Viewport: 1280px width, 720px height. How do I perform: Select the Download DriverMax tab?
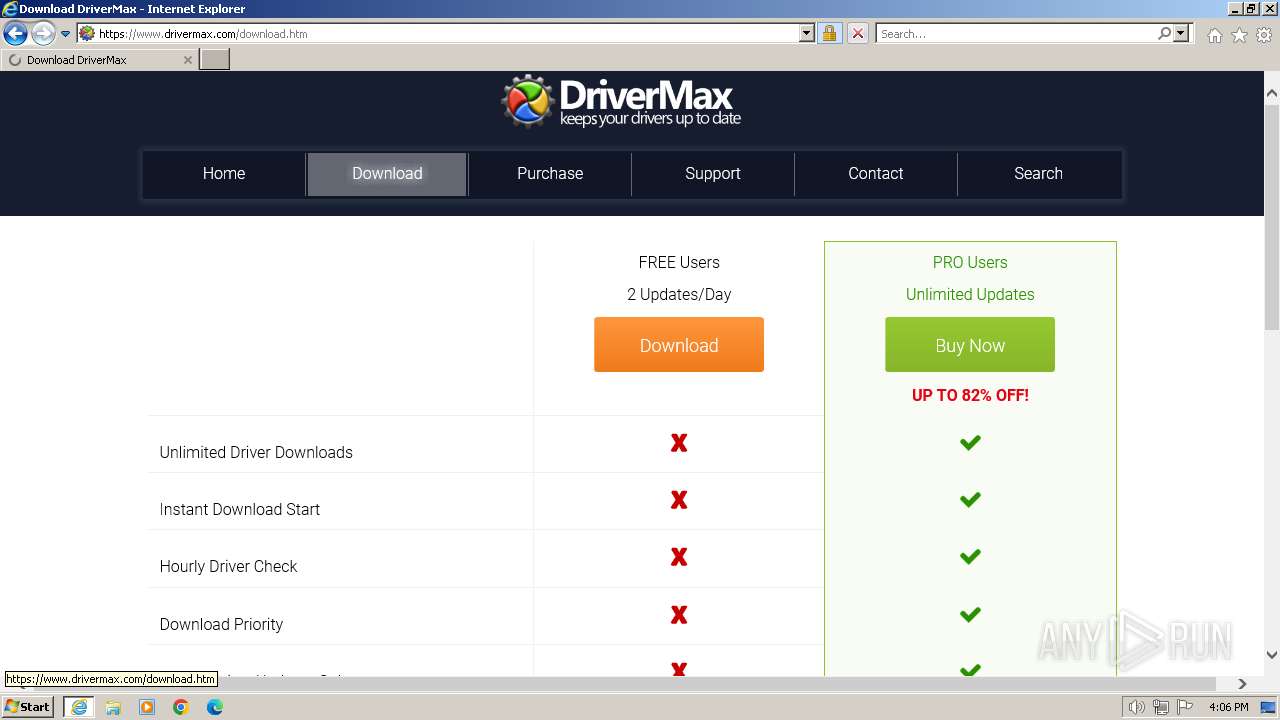[x=99, y=60]
